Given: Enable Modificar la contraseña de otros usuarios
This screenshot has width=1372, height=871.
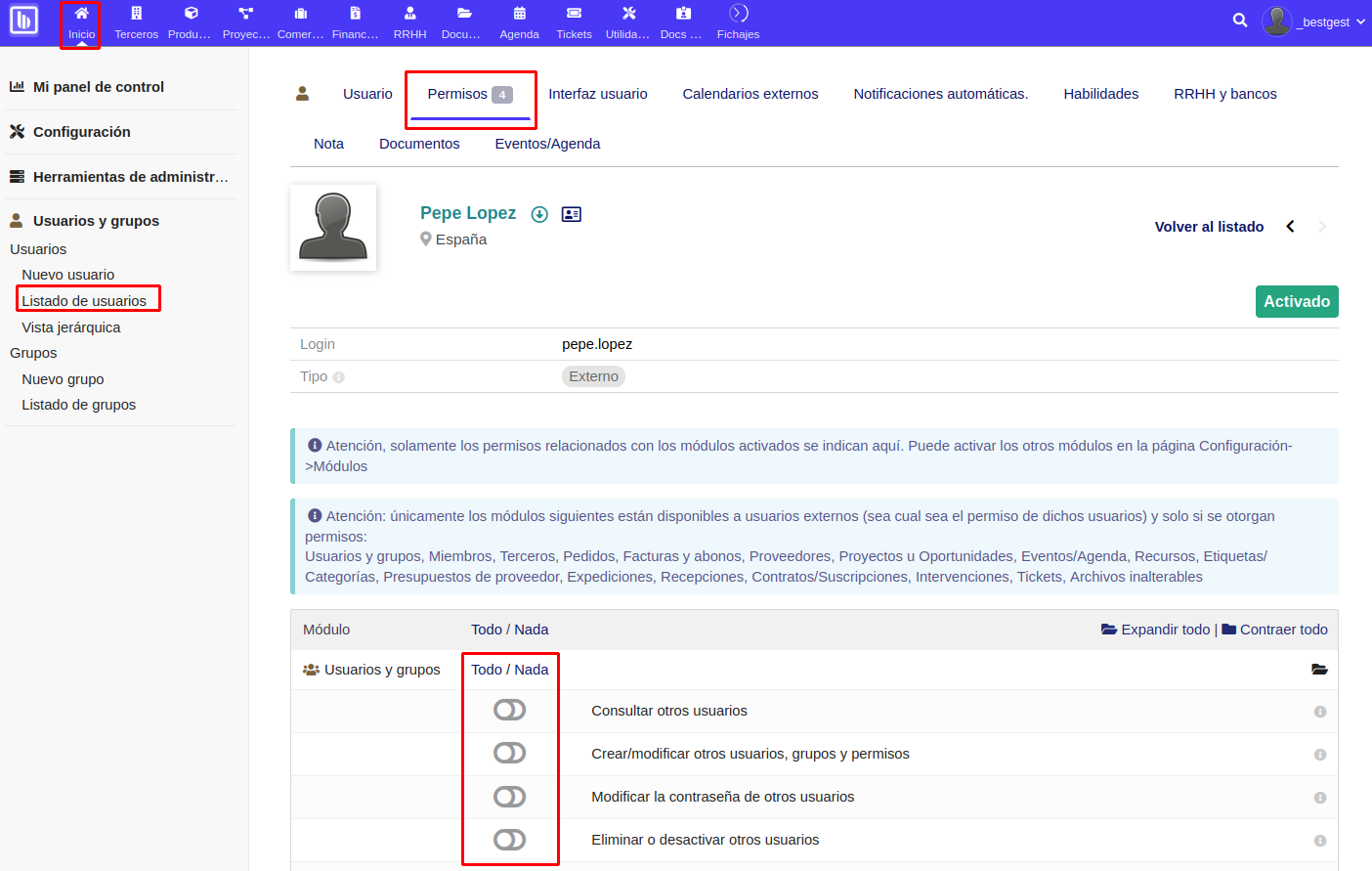Looking at the screenshot, I should click(x=509, y=796).
